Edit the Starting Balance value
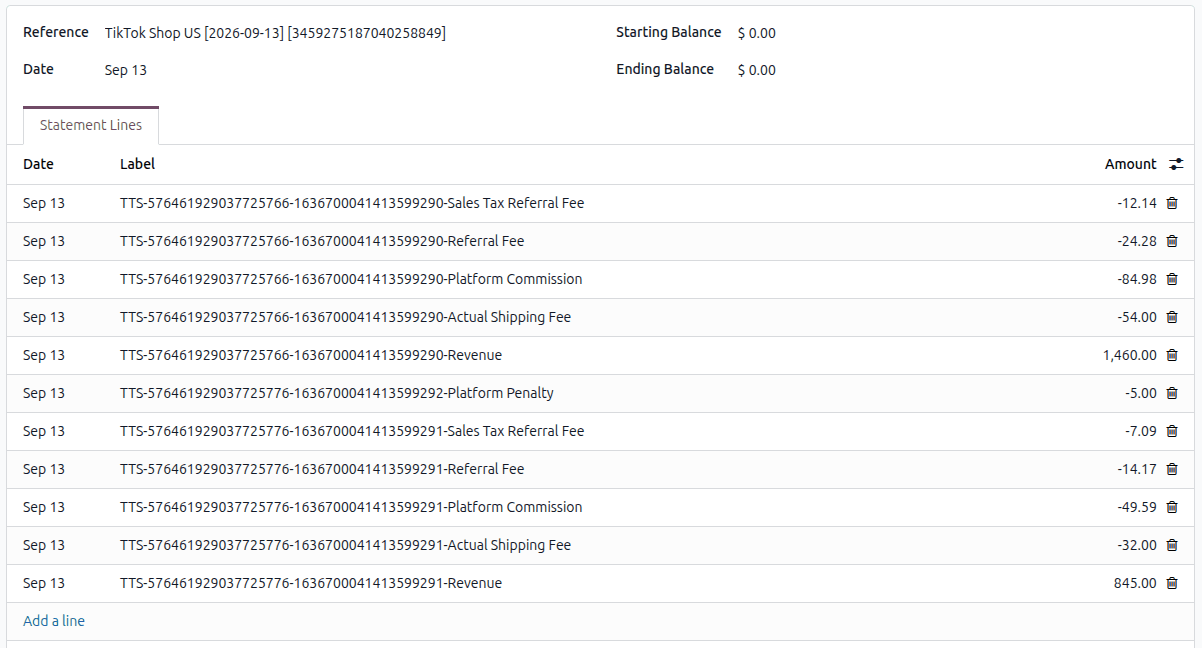This screenshot has width=1202, height=648. [x=757, y=33]
